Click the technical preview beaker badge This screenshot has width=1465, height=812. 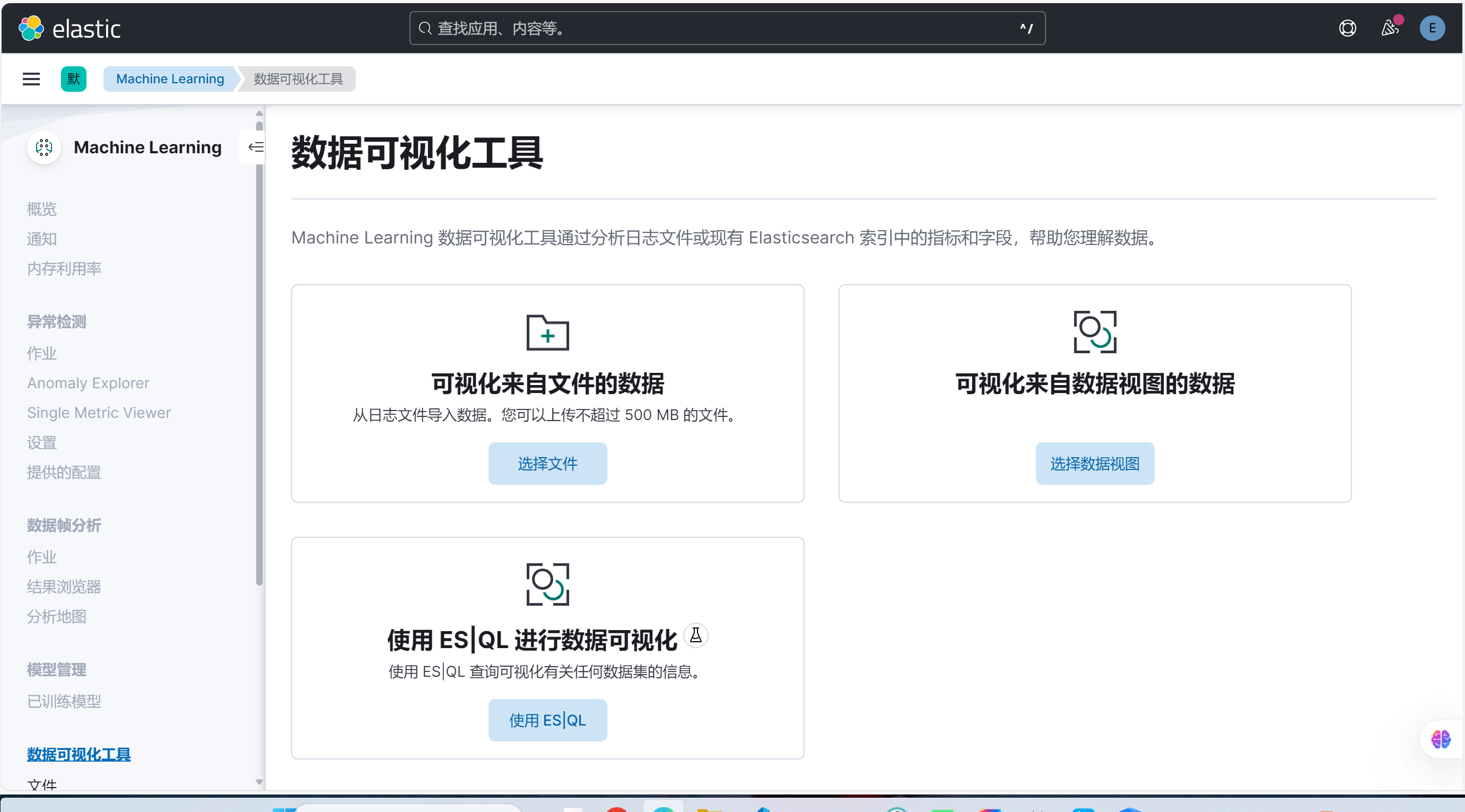tap(695, 635)
